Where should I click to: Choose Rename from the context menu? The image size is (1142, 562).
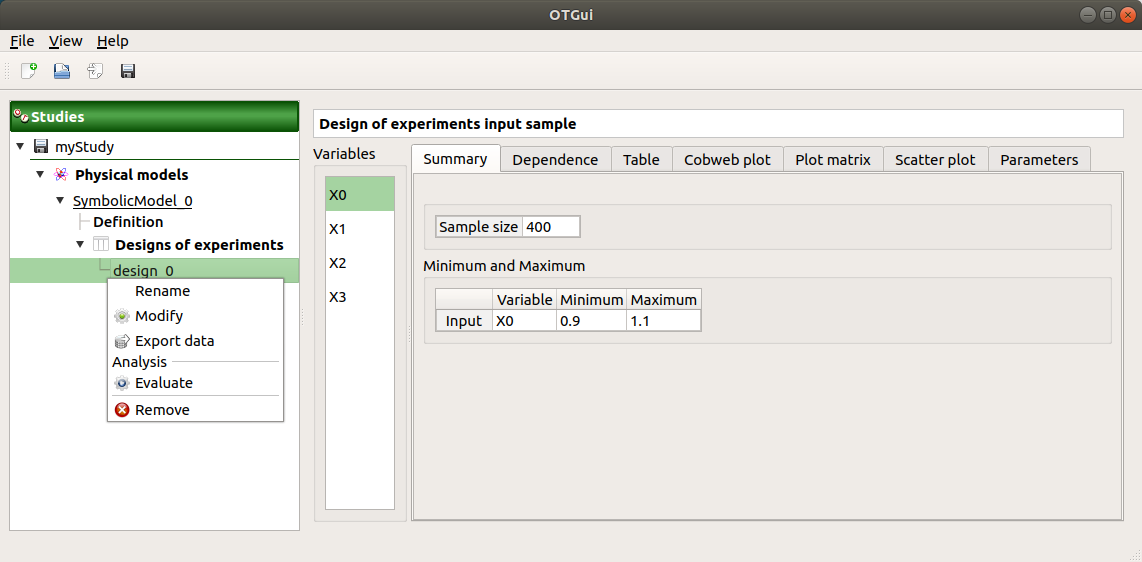(162, 291)
